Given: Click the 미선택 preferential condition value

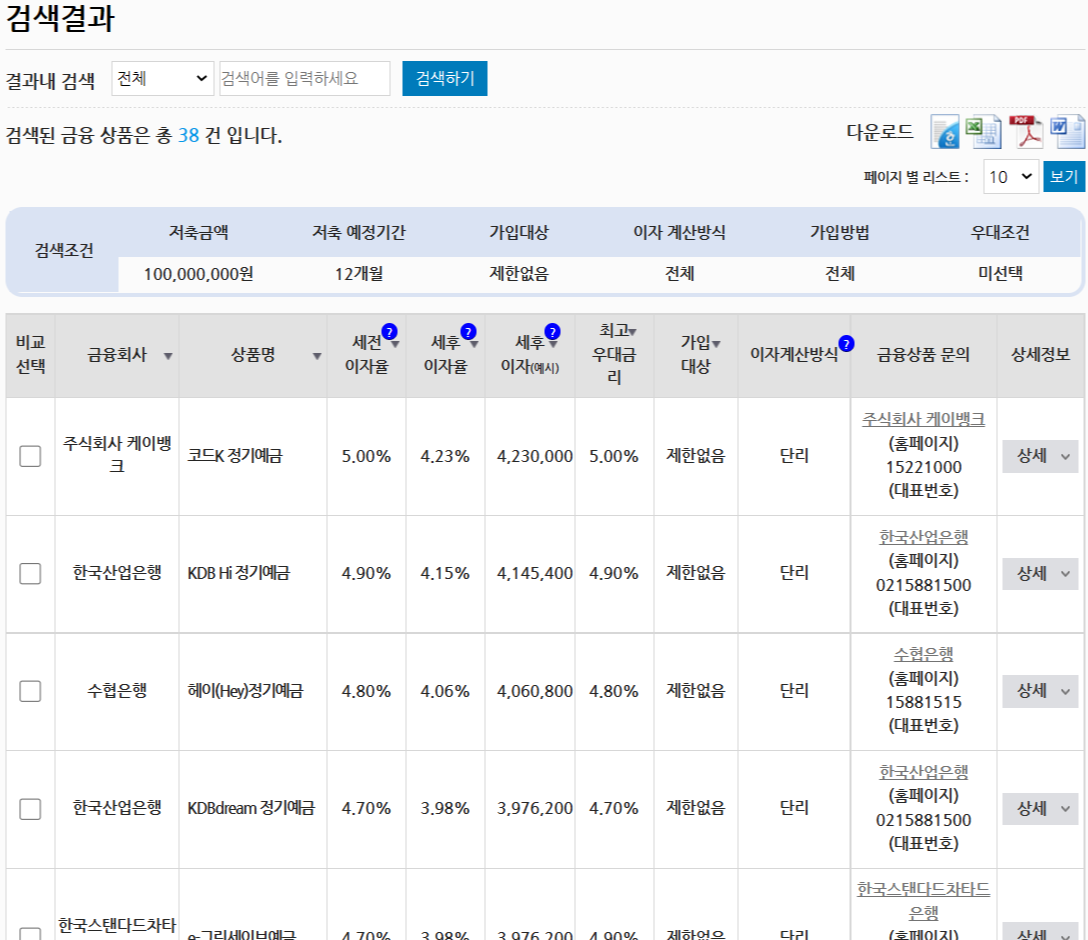Looking at the screenshot, I should pyautogui.click(x=1000, y=274).
